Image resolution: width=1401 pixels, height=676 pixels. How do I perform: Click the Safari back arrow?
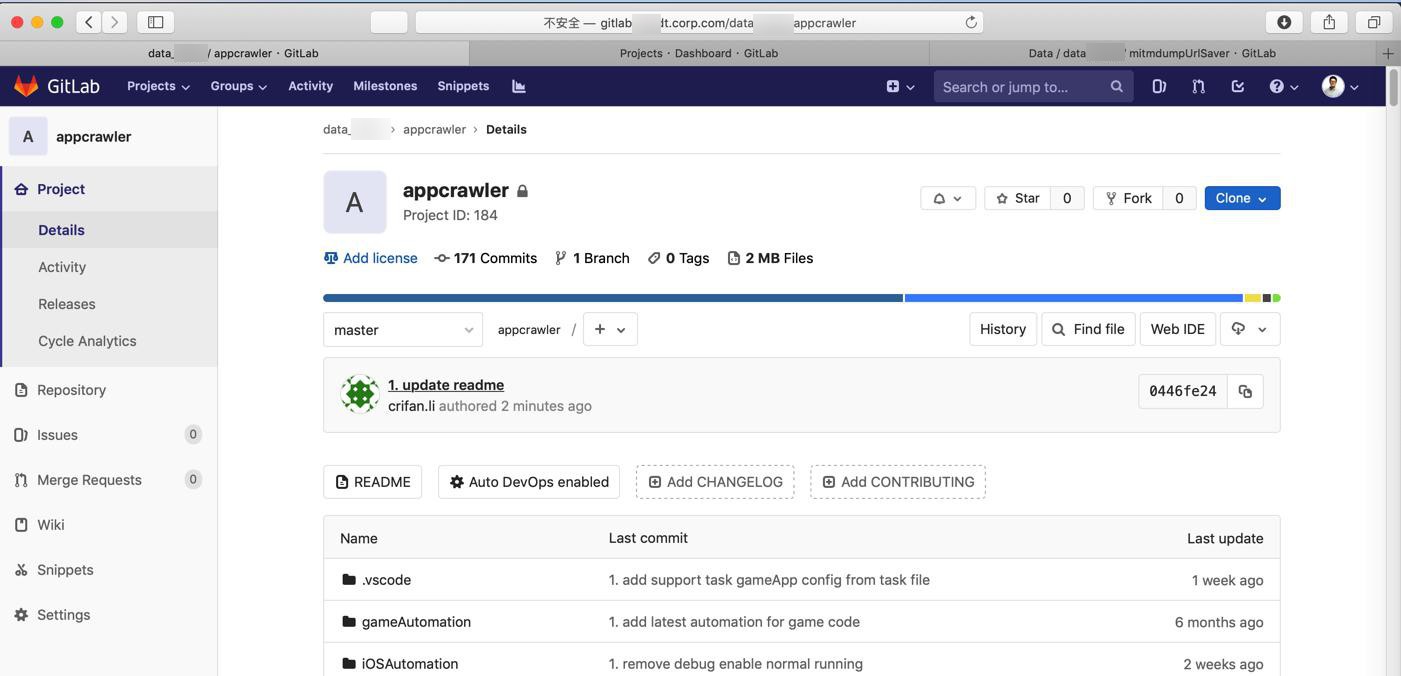click(89, 22)
